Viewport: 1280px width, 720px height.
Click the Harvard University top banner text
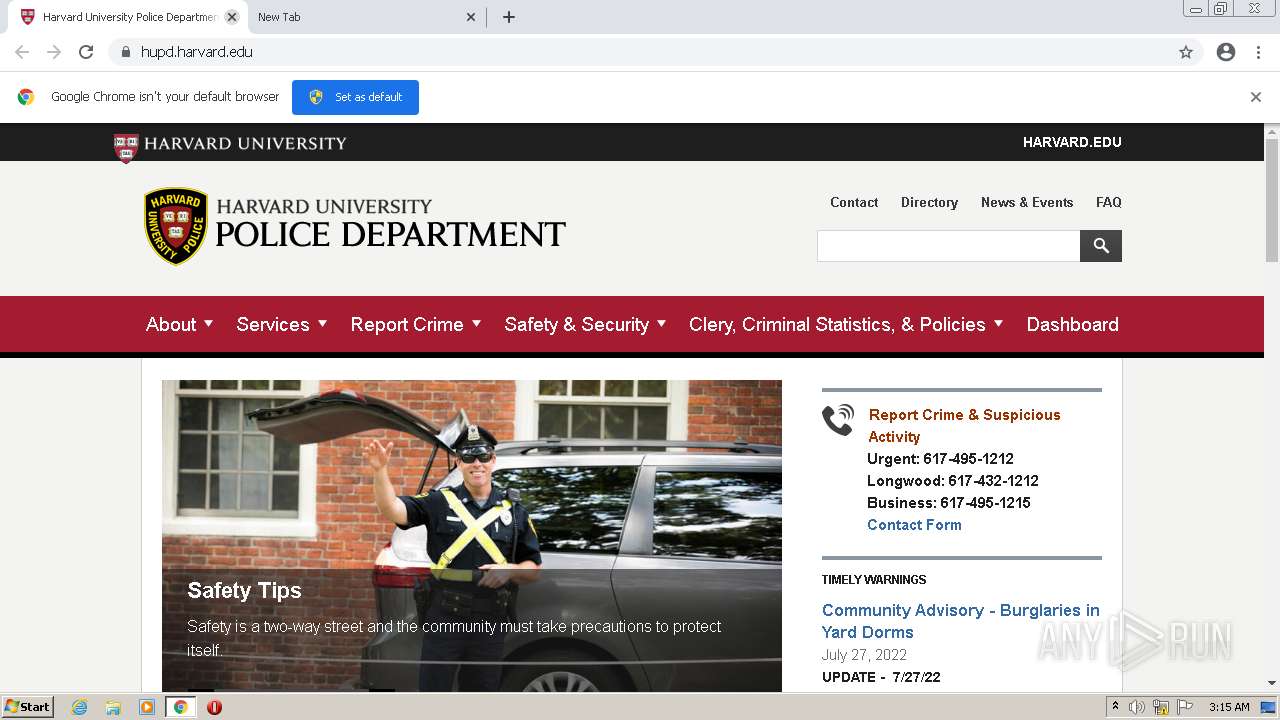[x=245, y=143]
